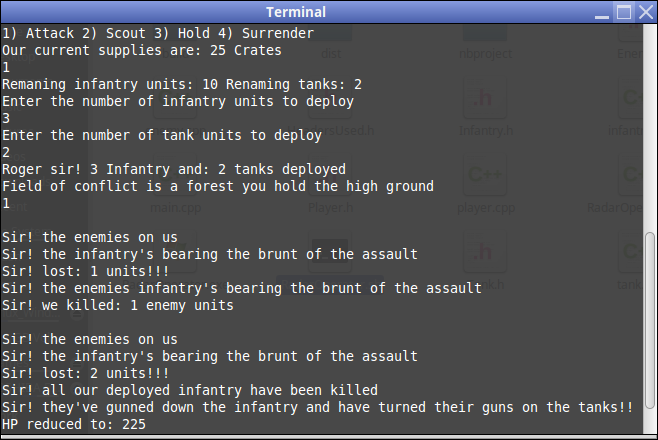
Task: Close the Terminal window
Action: [x=644, y=12]
